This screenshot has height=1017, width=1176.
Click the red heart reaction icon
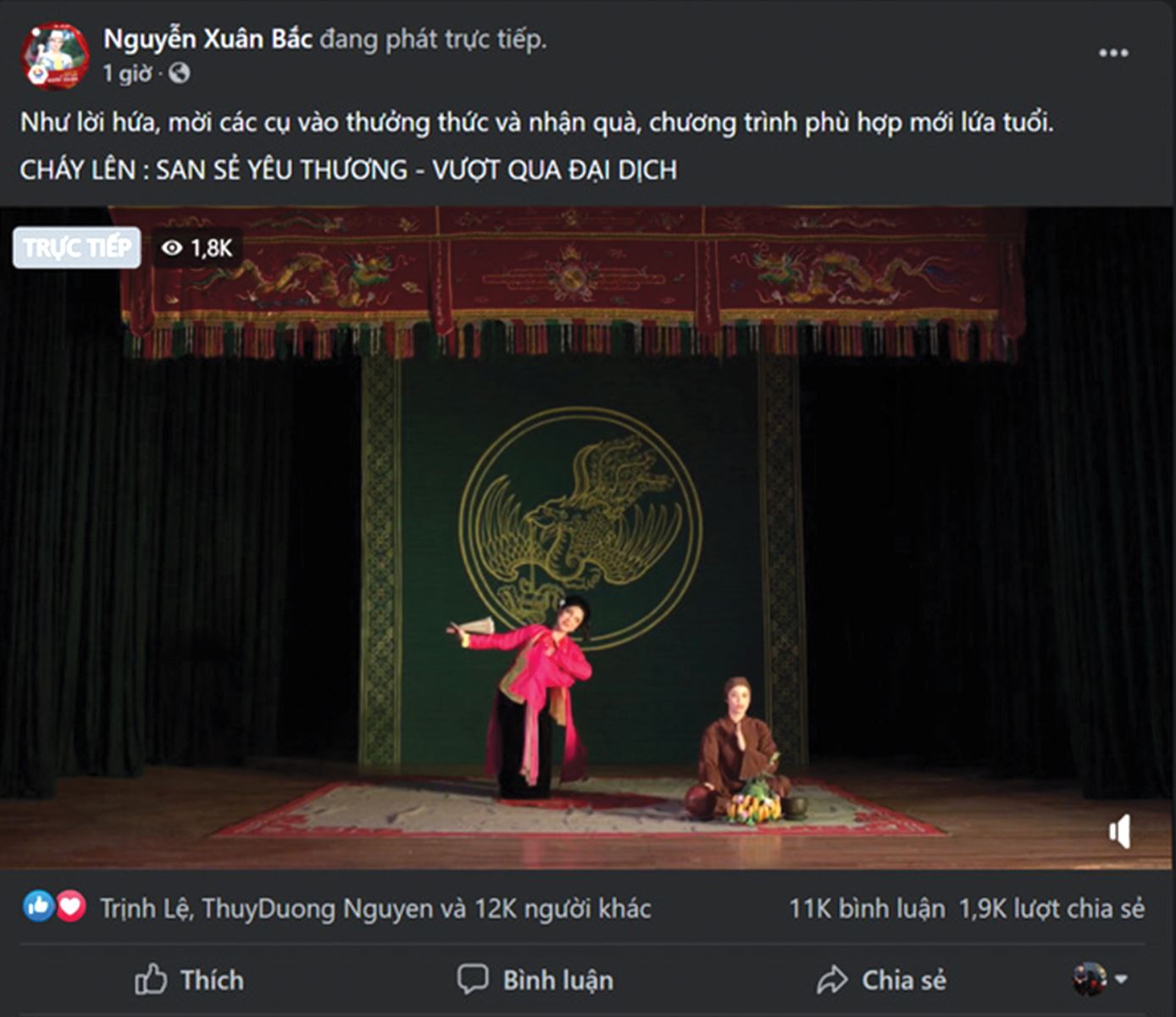tap(70, 907)
